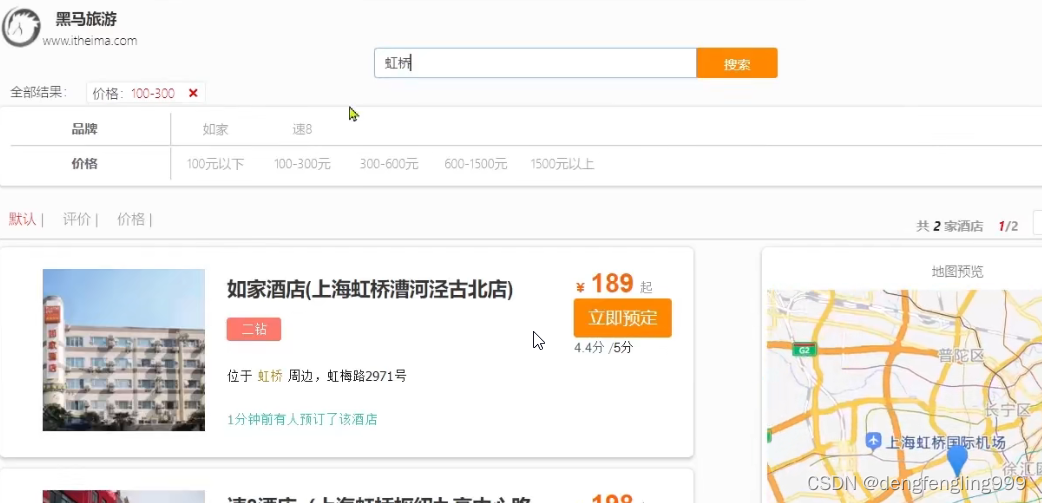This screenshot has height=503, width=1042.
Task: Click 长宁区 label on the map
Action: pyautogui.click(x=1007, y=410)
